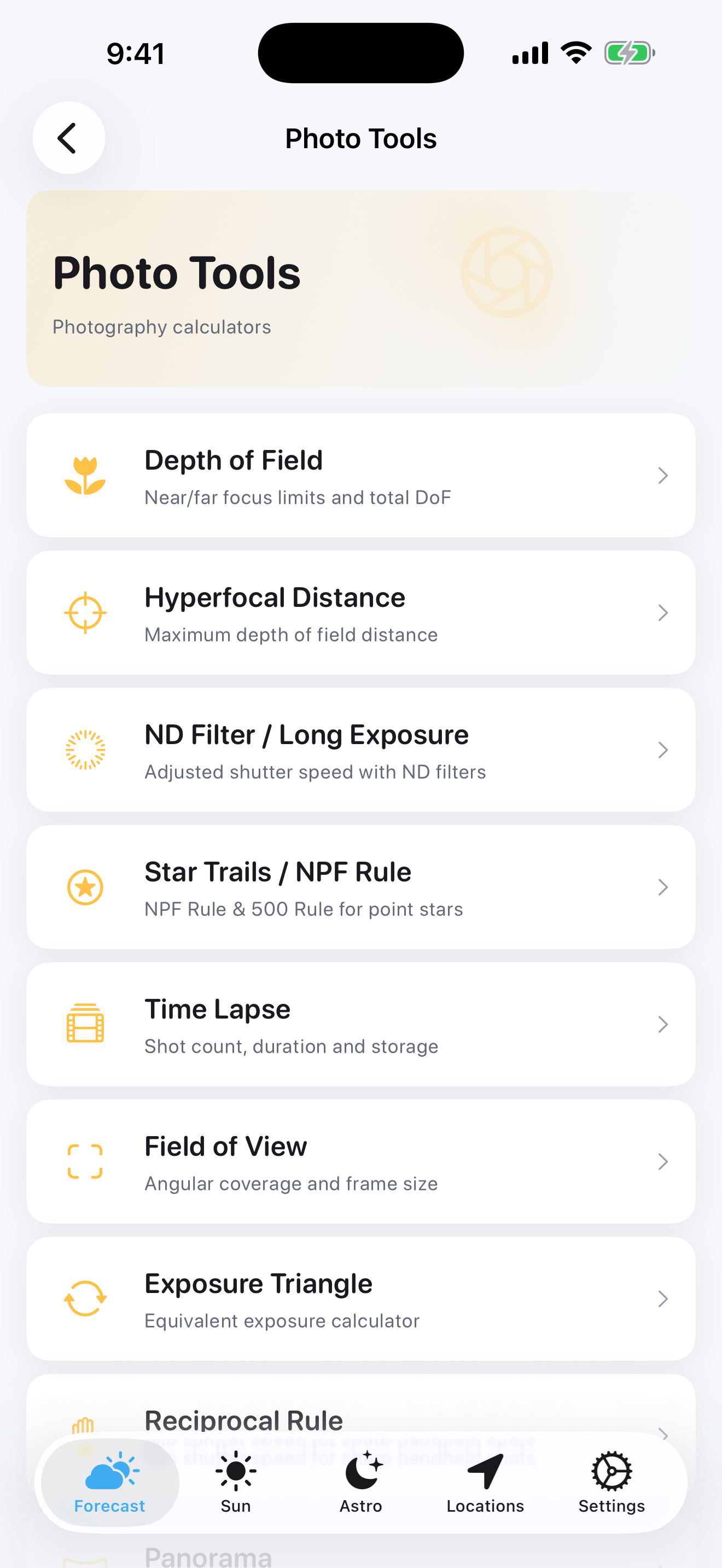Expand Hyperfocal Distance chevron
The height and width of the screenshot is (1568, 722).
663,612
